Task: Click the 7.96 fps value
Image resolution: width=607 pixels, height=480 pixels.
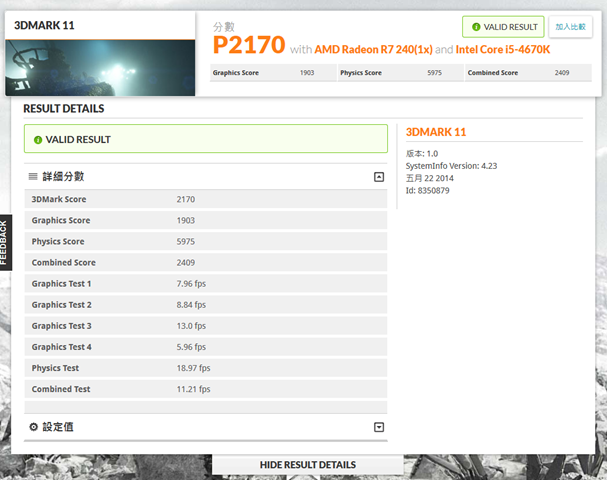Action: [x=191, y=284]
